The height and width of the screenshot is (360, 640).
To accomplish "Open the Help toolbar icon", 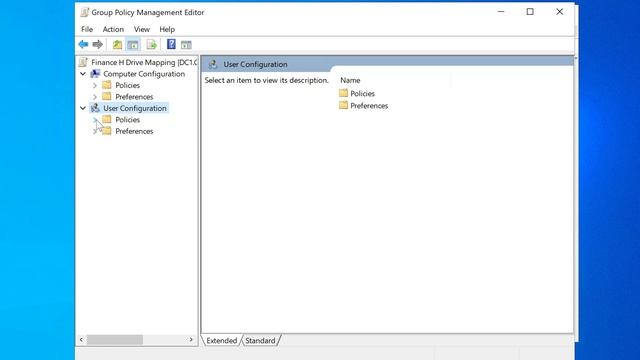I will (171, 44).
